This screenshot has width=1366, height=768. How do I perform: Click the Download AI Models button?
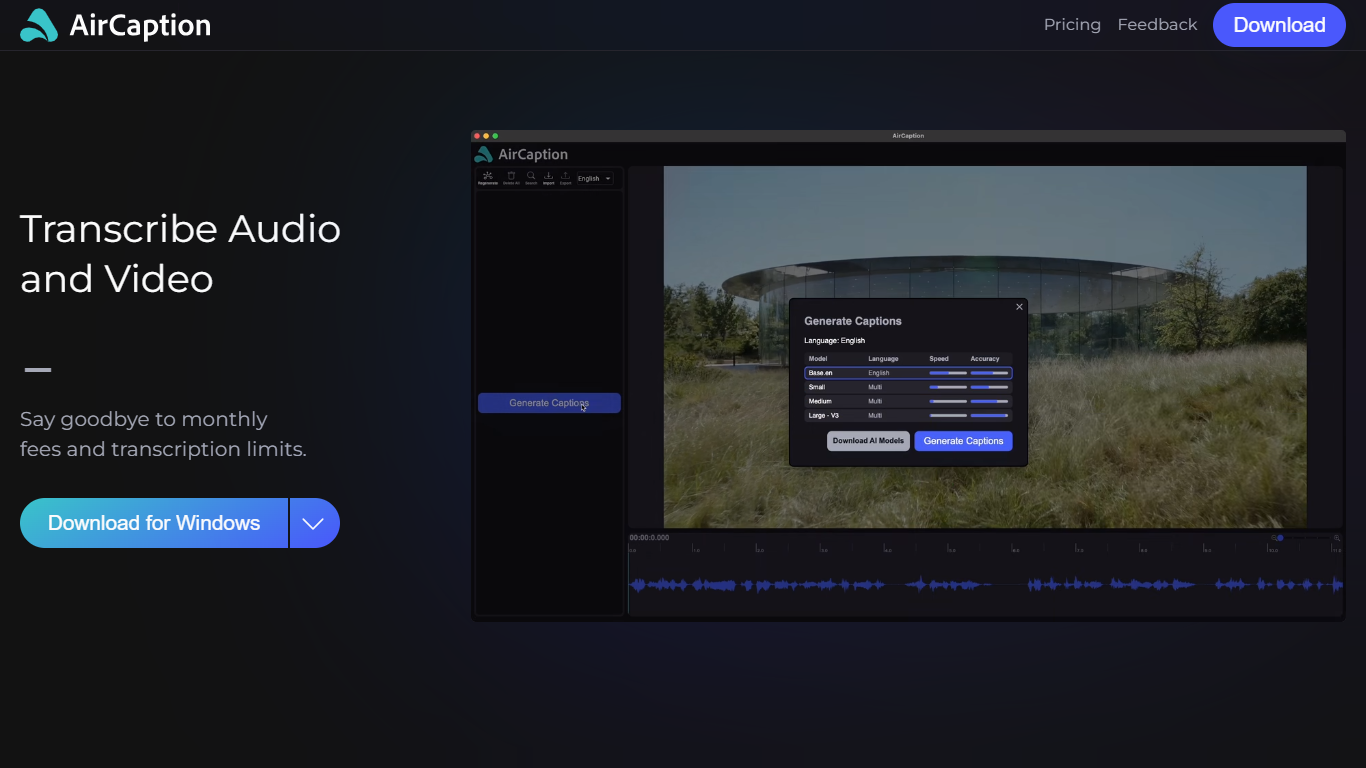[x=868, y=441]
